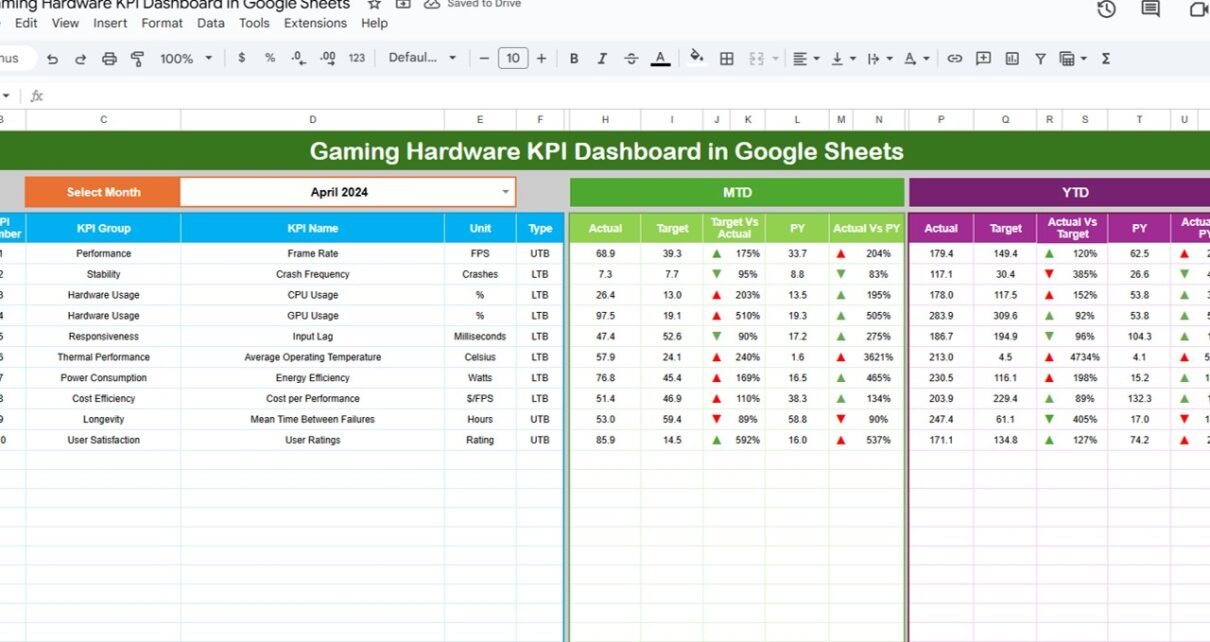Print the spreadsheet with printer icon

[110, 59]
